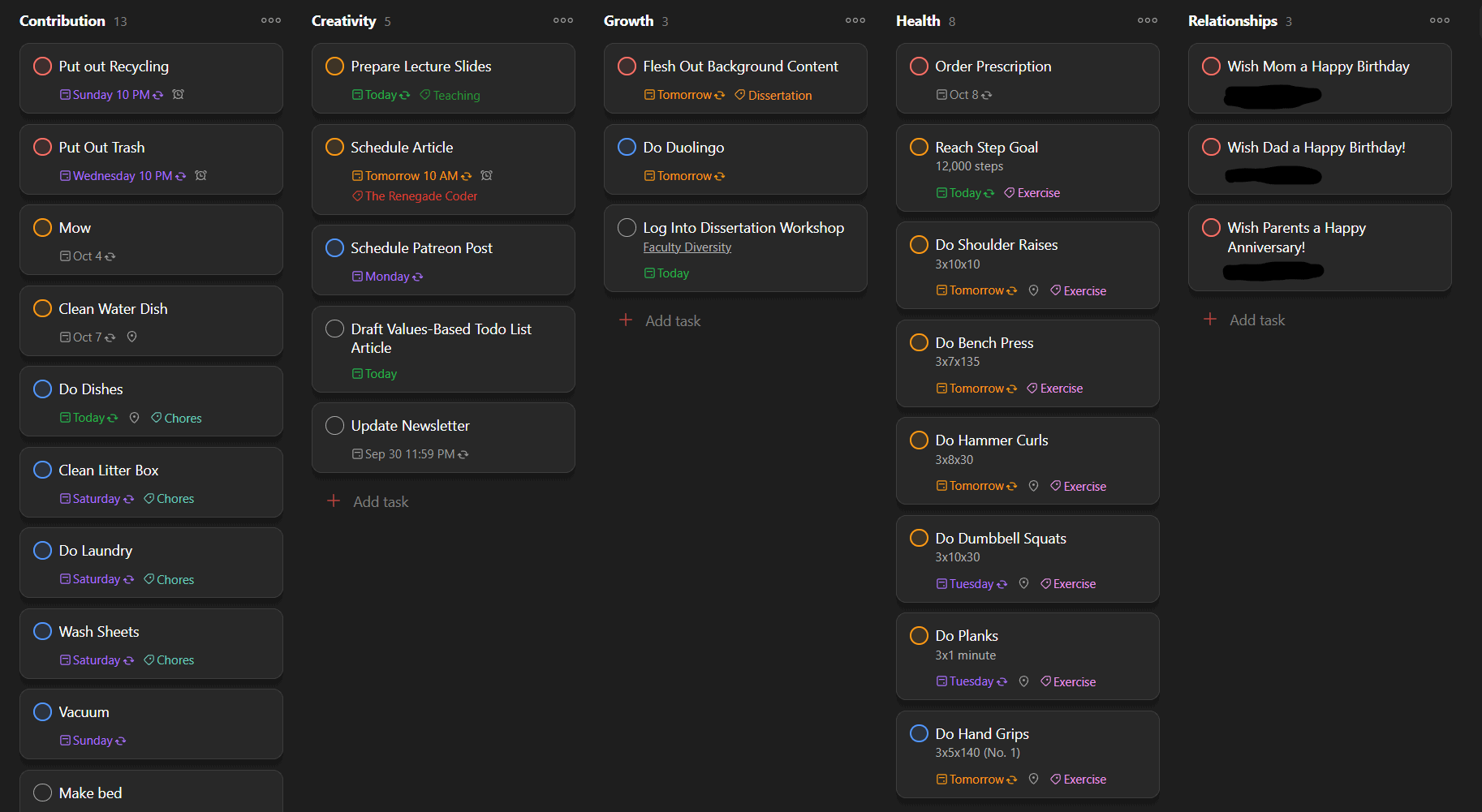Open the Teaching label on Prepare Lecture Slides

tap(449, 95)
